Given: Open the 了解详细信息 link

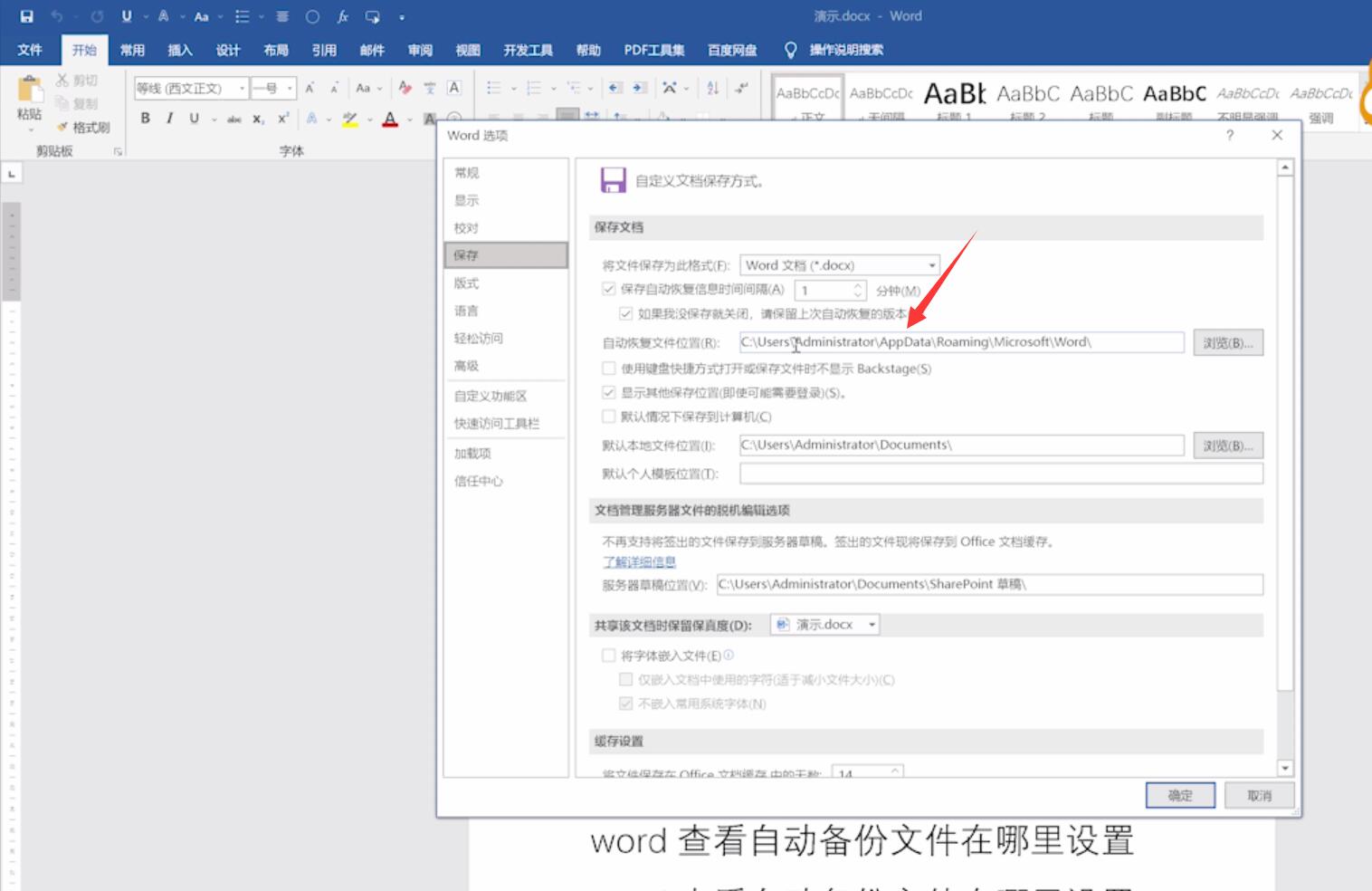Looking at the screenshot, I should (x=639, y=561).
